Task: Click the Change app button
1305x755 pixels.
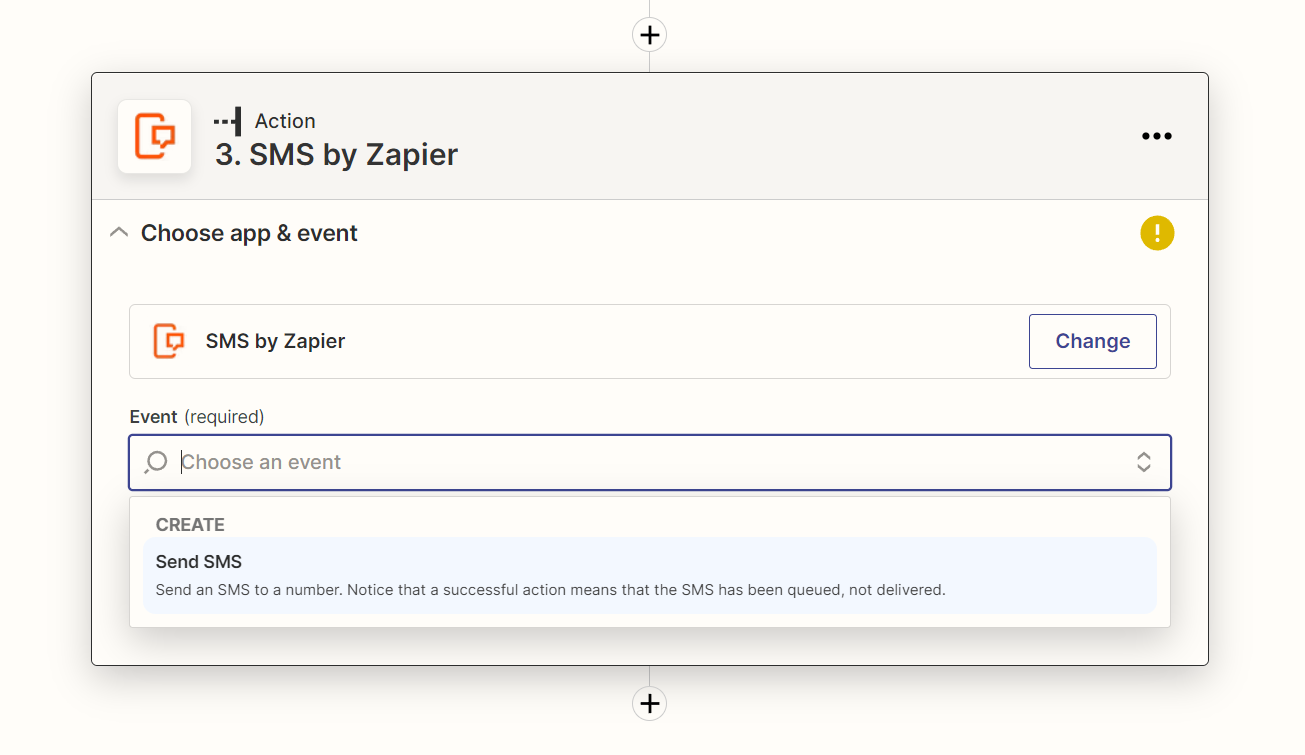Action: 1093,341
